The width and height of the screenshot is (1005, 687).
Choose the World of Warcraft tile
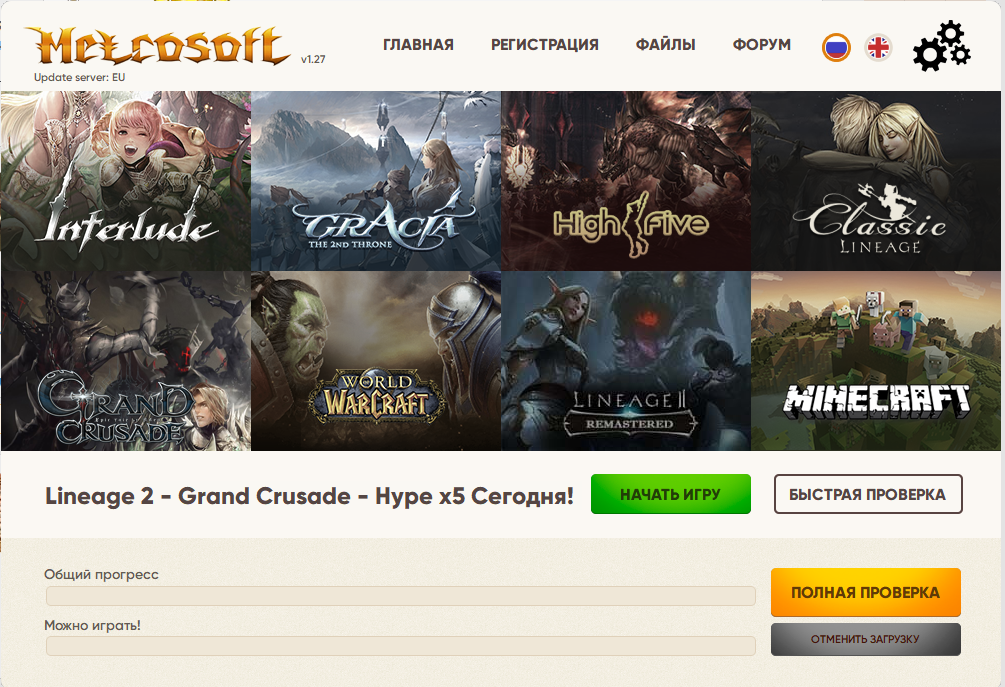(376, 361)
